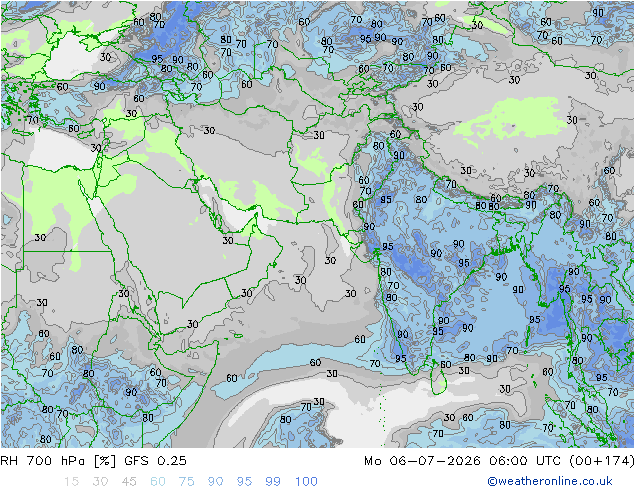The image size is (634, 490).
Task: Click legend value 30 in color scale
Action: 100,482
